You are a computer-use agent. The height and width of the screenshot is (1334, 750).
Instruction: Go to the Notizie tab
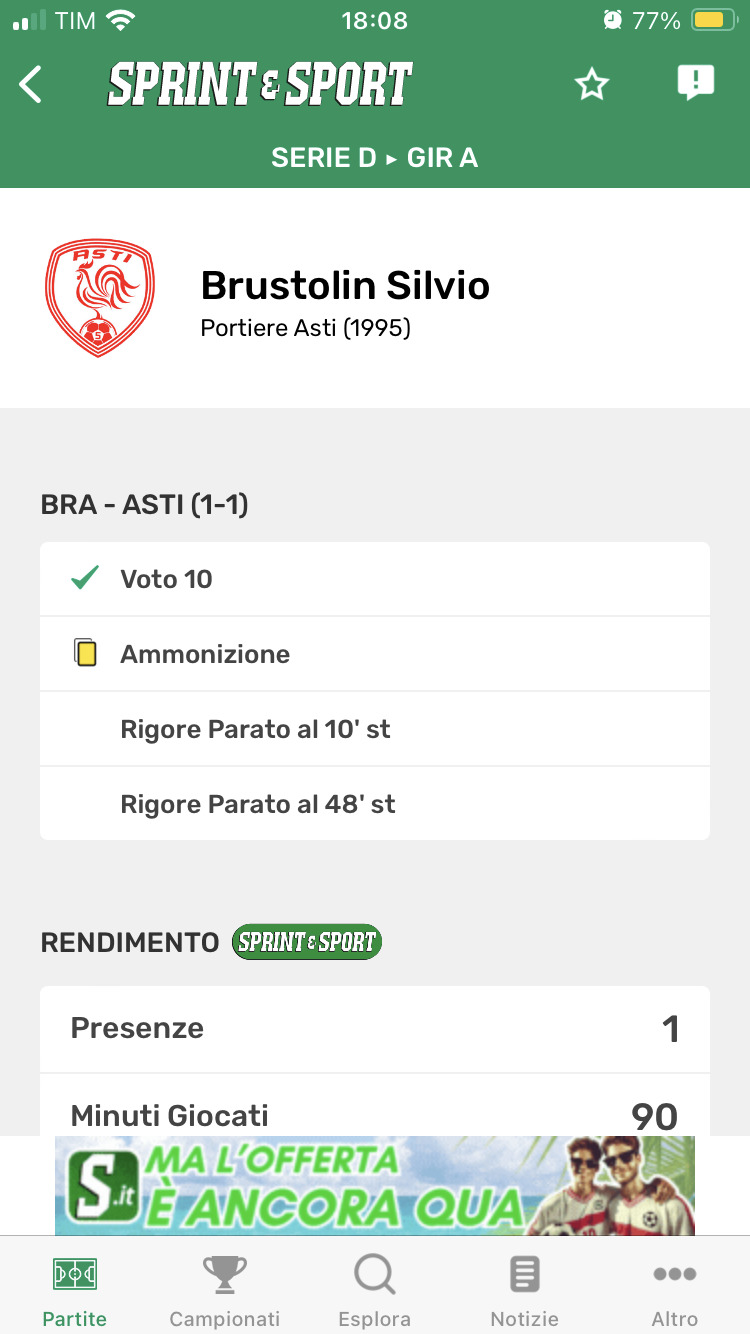coord(525,1291)
